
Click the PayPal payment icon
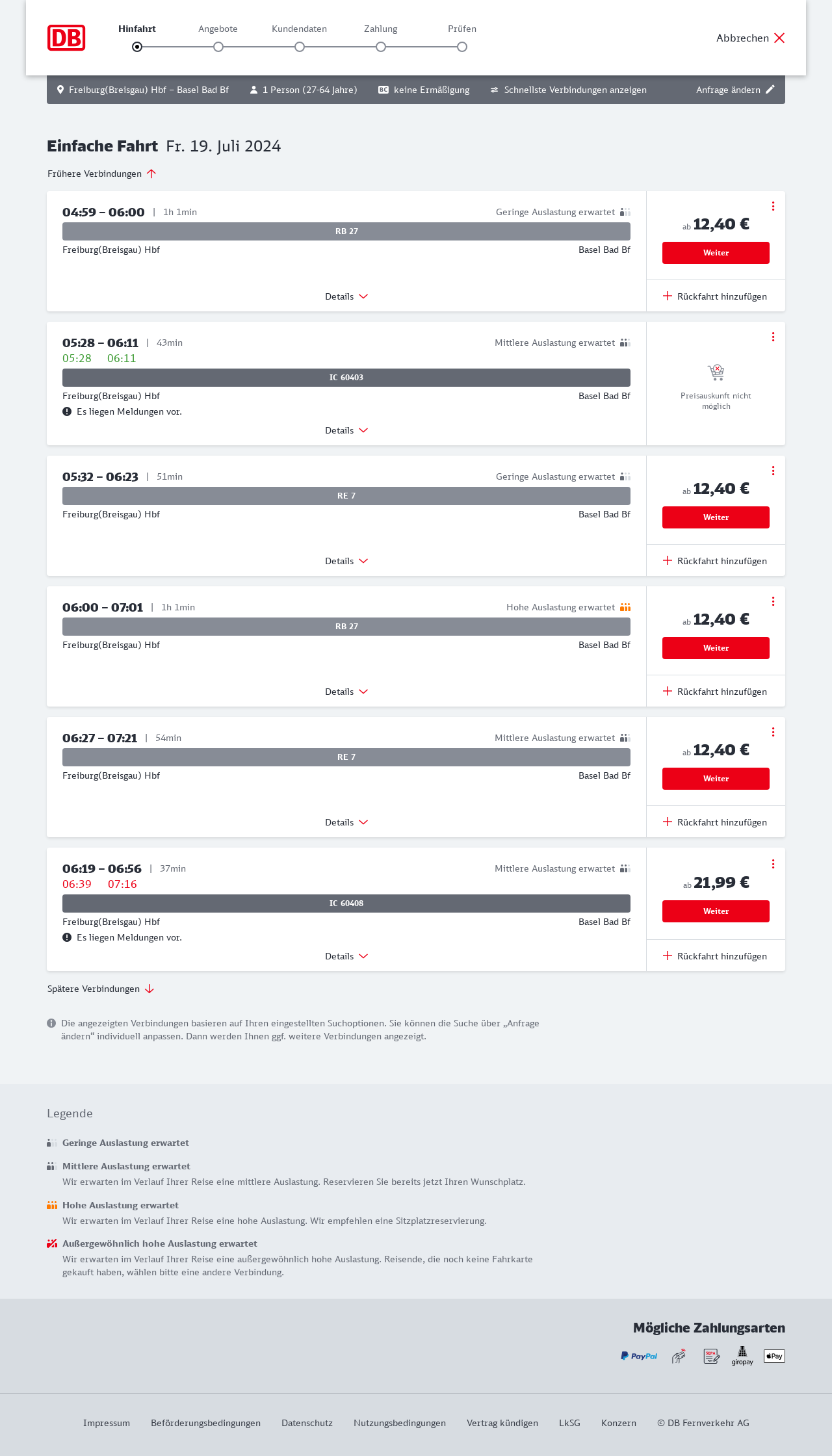tap(639, 1356)
